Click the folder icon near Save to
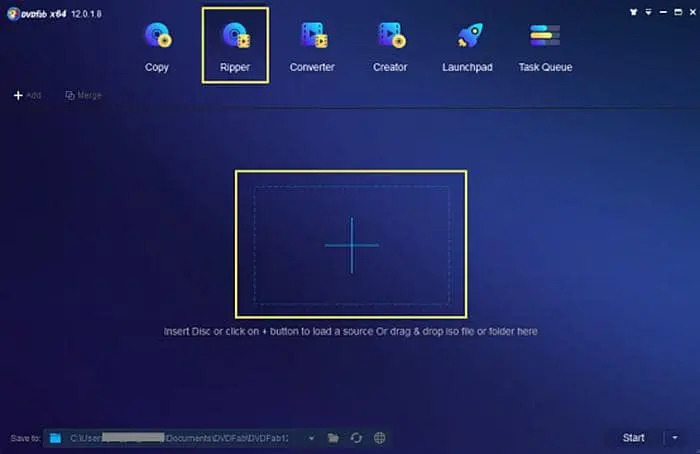The width and height of the screenshot is (700, 454). pyautogui.click(x=55, y=438)
